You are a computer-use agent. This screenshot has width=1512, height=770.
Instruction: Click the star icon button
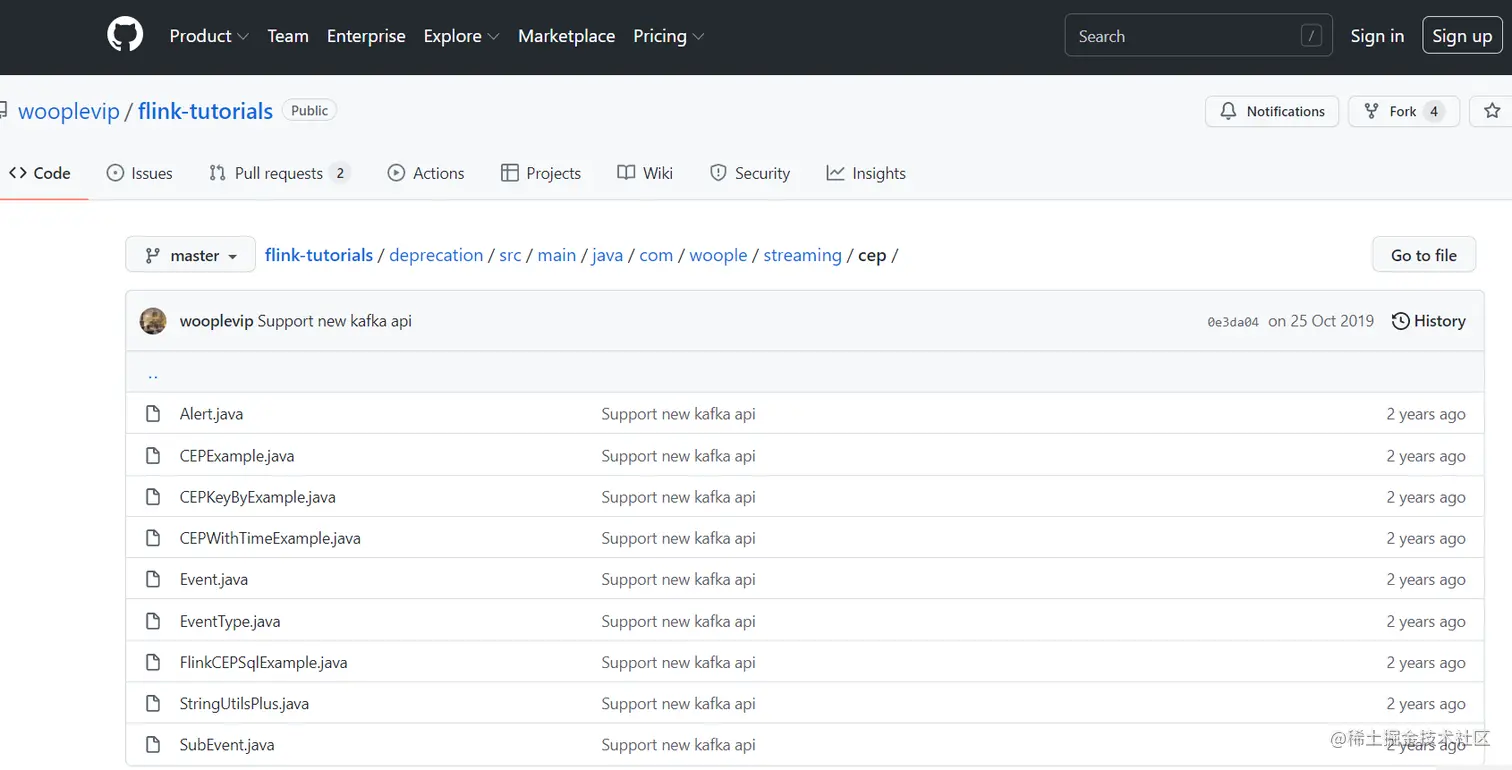1492,111
